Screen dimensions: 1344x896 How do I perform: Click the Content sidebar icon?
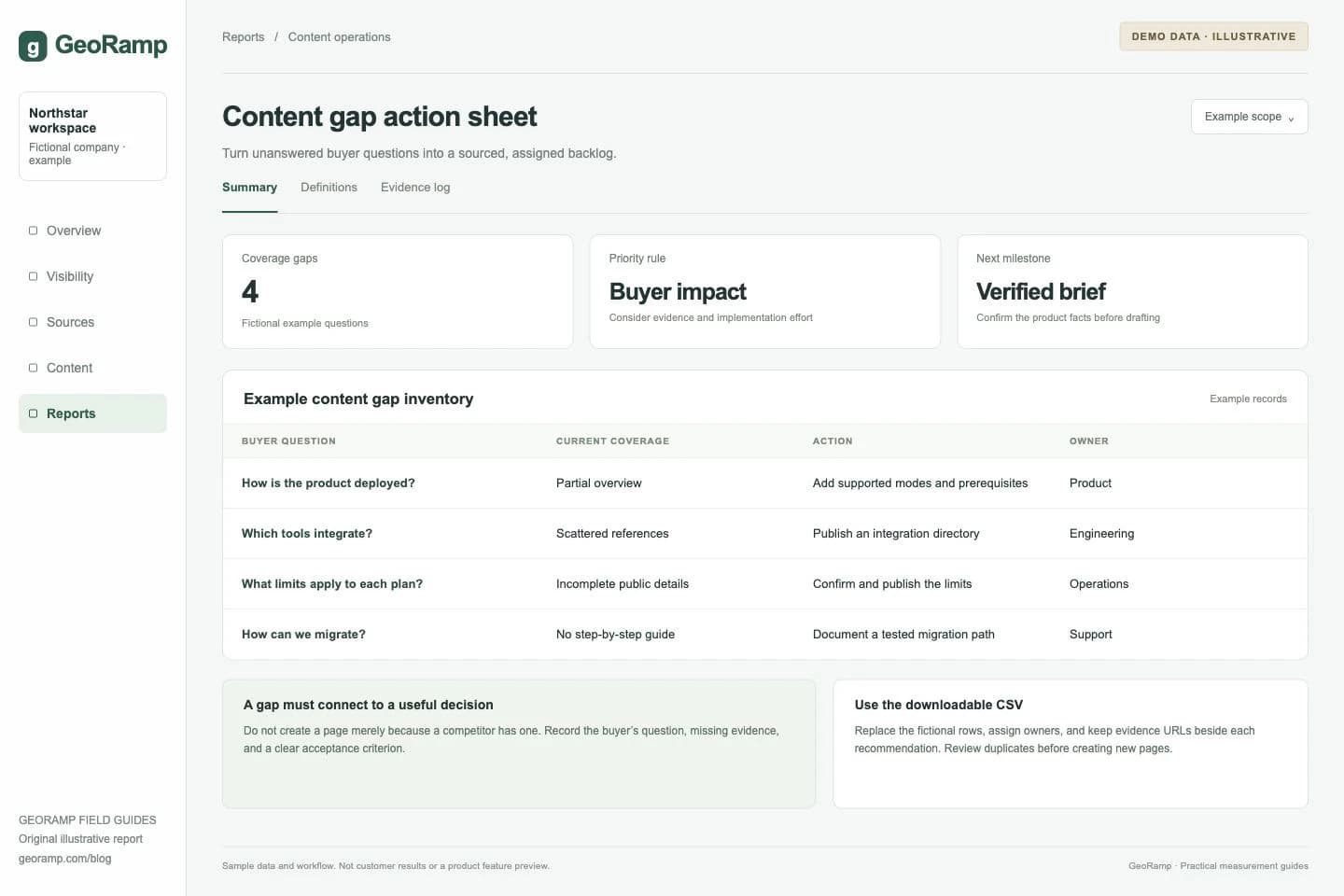[x=33, y=368]
